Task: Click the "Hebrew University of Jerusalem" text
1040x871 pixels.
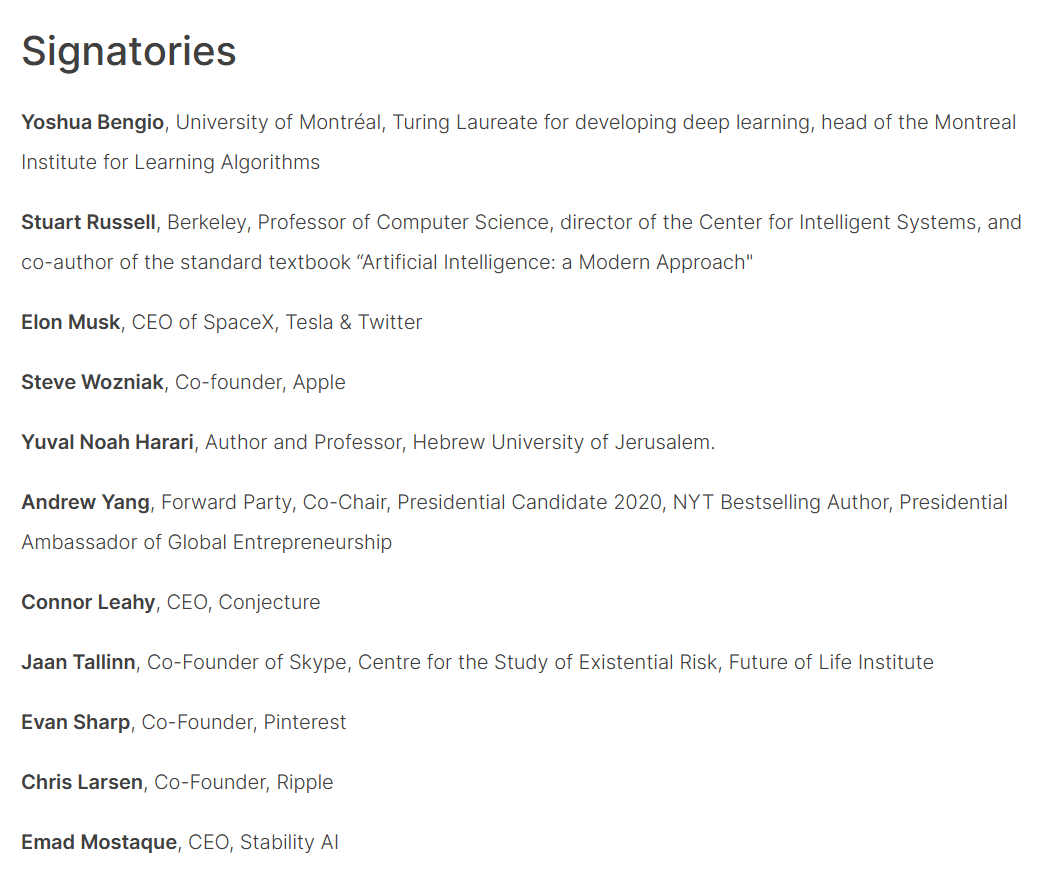Action: click(x=563, y=442)
